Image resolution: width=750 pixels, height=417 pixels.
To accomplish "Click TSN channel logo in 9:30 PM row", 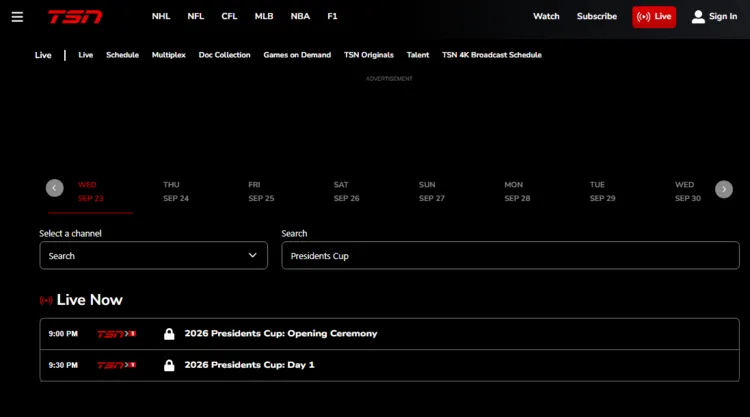I will pos(116,365).
